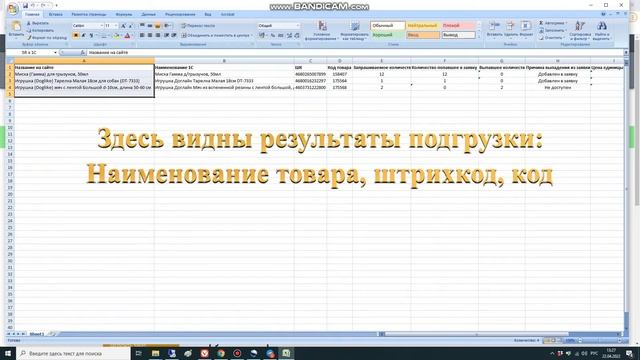
Task: Open the cell borders button
Action: click(x=104, y=36)
